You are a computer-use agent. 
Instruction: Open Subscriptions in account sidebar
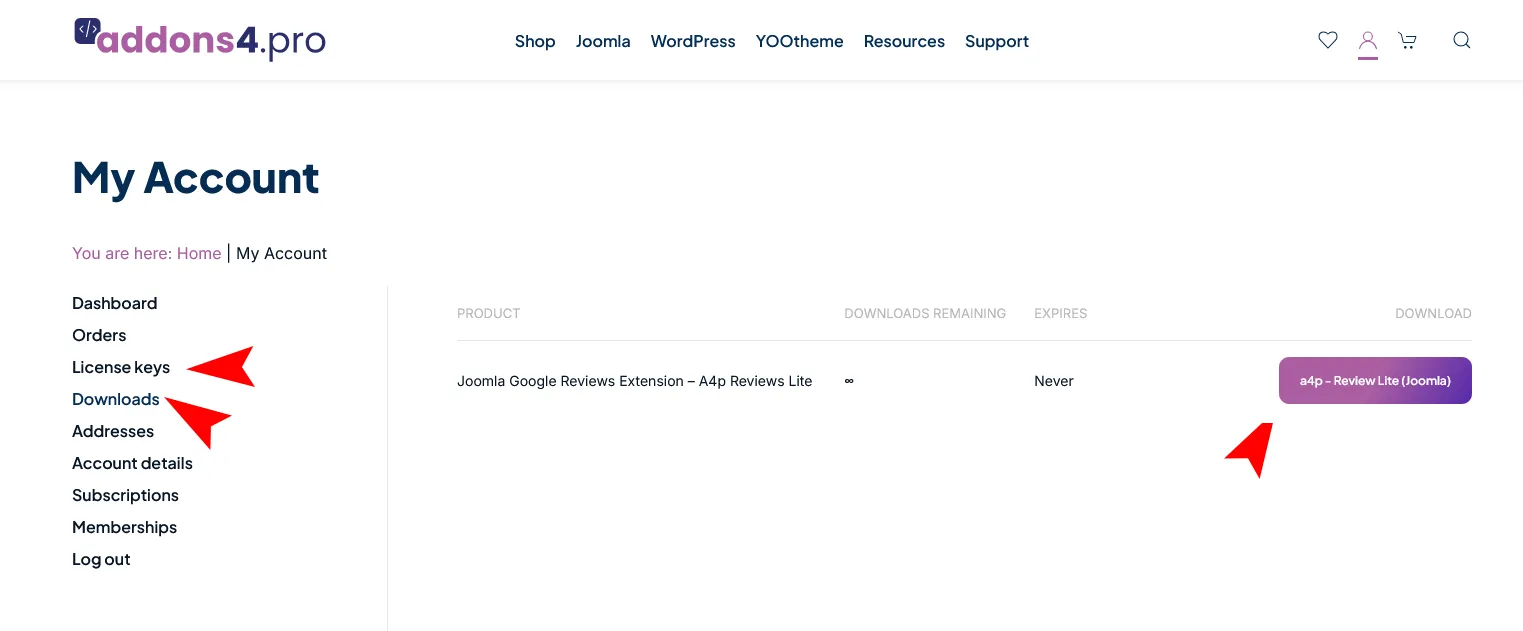point(125,495)
